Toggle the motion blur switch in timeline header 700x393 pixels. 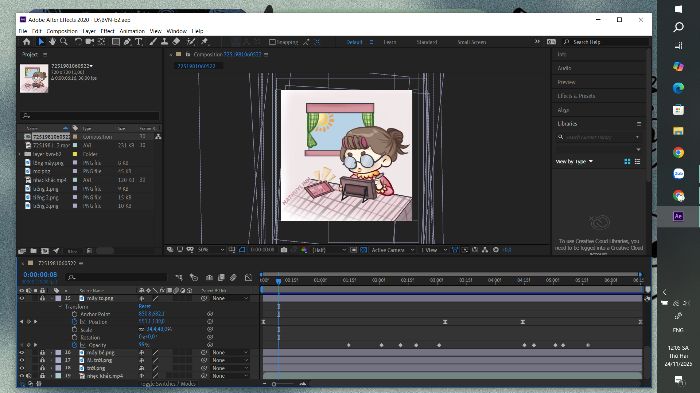[x=233, y=277]
